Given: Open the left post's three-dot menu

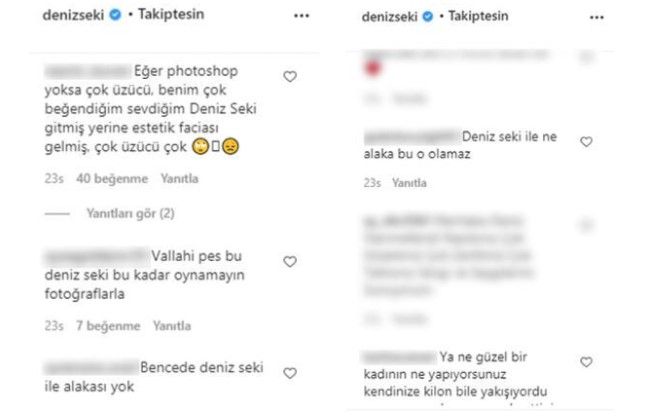Looking at the screenshot, I should pos(301,16).
